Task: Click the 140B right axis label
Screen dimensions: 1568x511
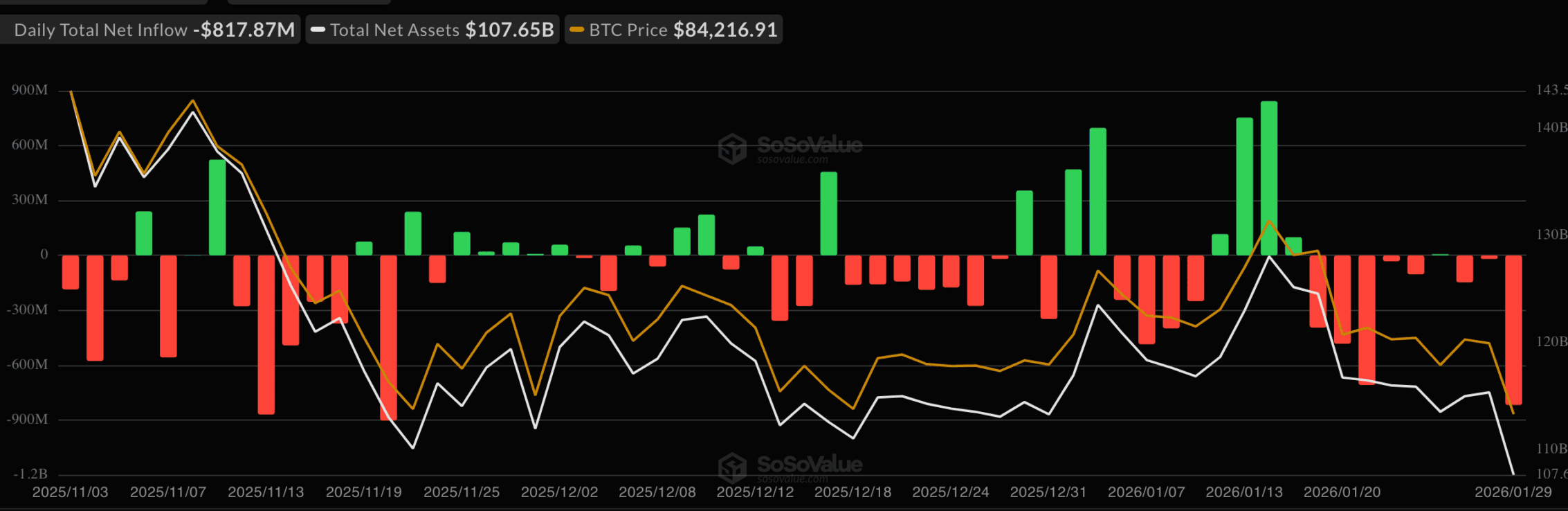Action: 1551,127
